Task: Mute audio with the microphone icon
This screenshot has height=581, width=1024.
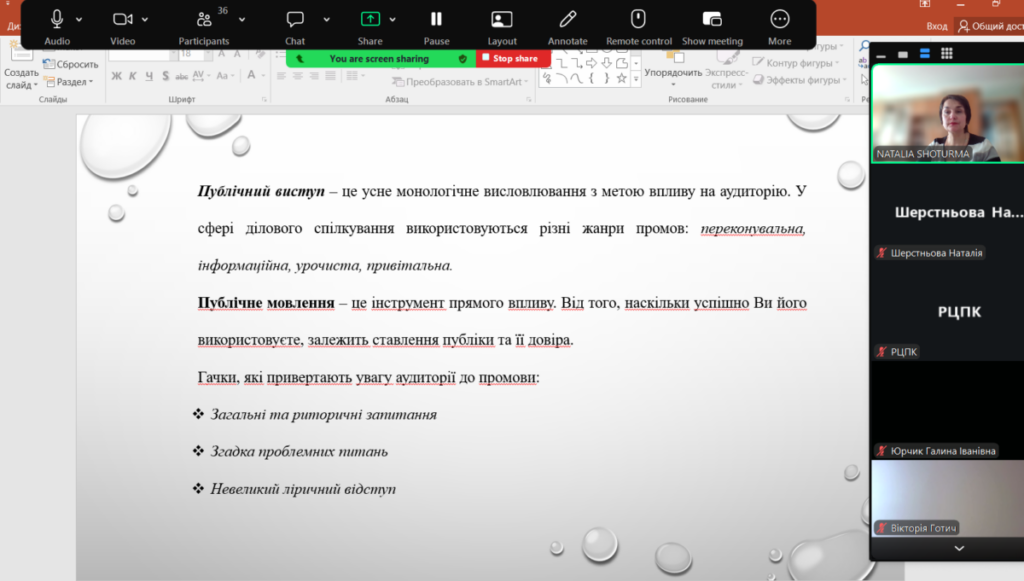Action: (x=57, y=19)
